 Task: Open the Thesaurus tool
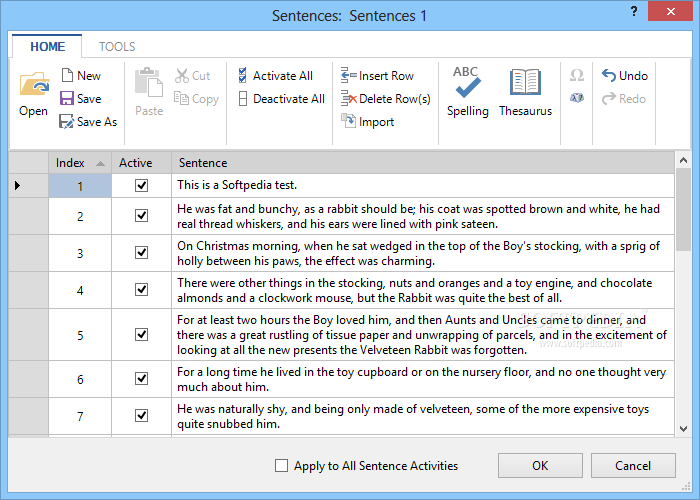click(525, 92)
